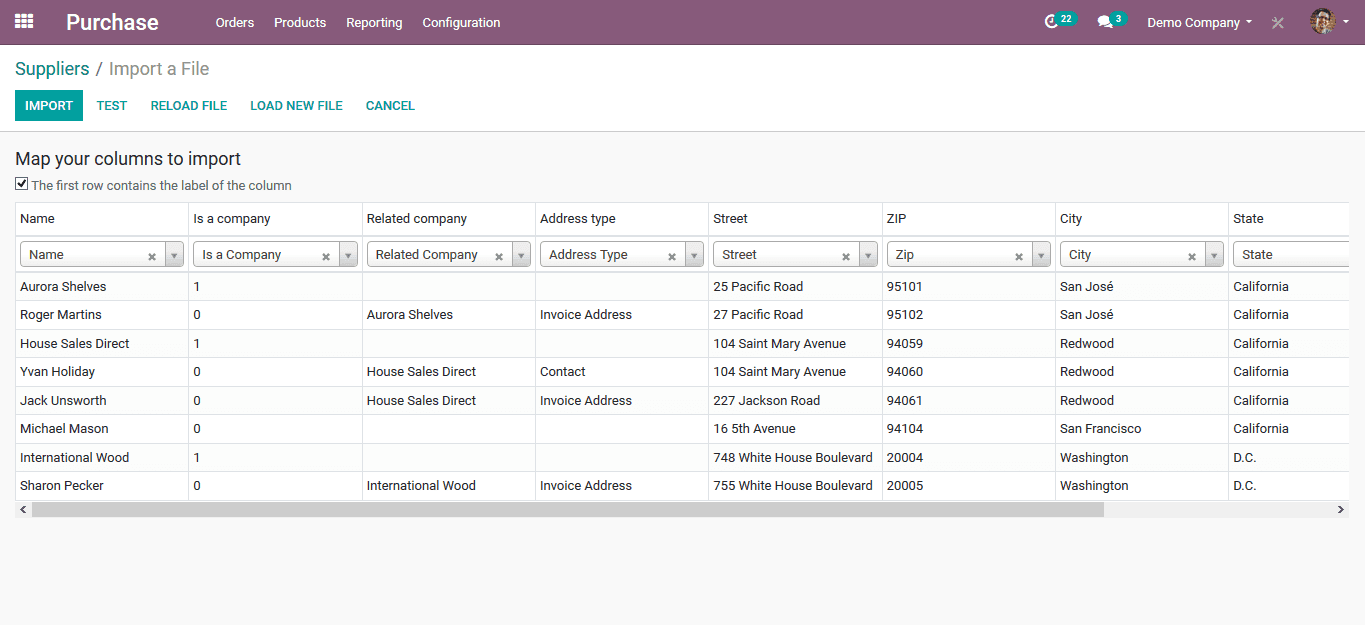
Task: Clear the Address Type mapping x
Action: pyautogui.click(x=672, y=256)
